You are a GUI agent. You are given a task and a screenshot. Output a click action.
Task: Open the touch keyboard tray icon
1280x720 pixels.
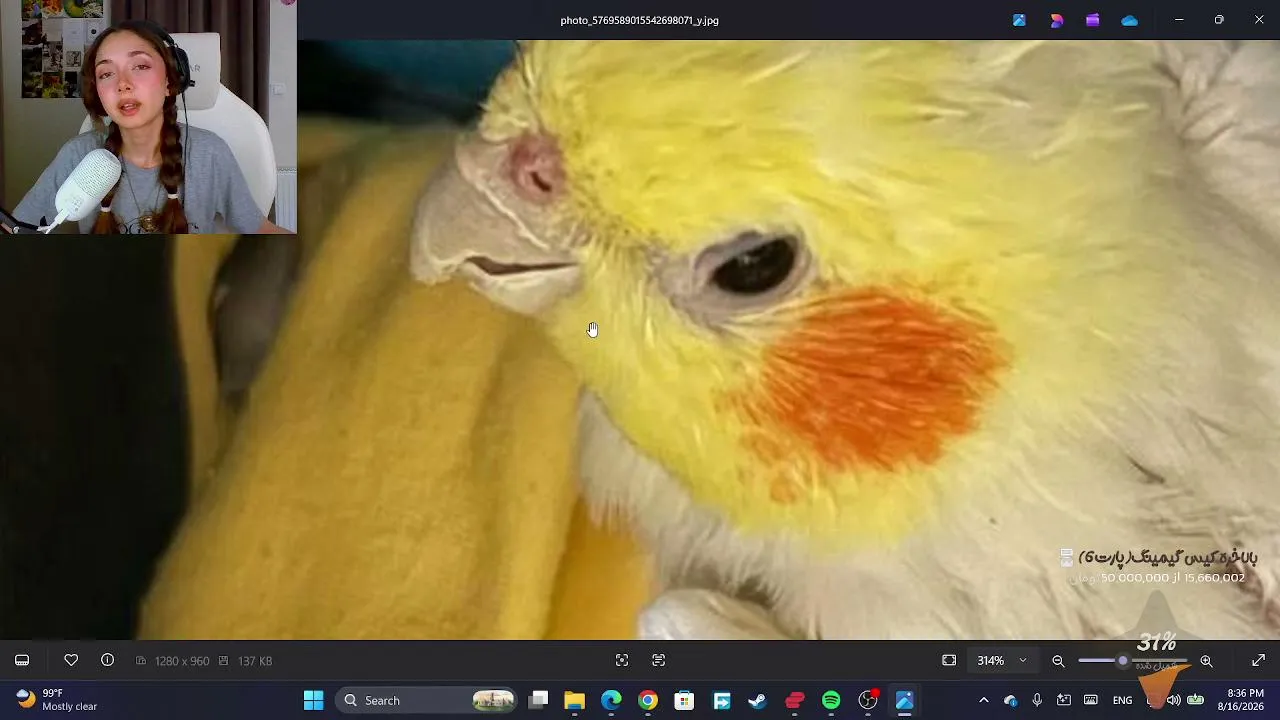point(1091,700)
